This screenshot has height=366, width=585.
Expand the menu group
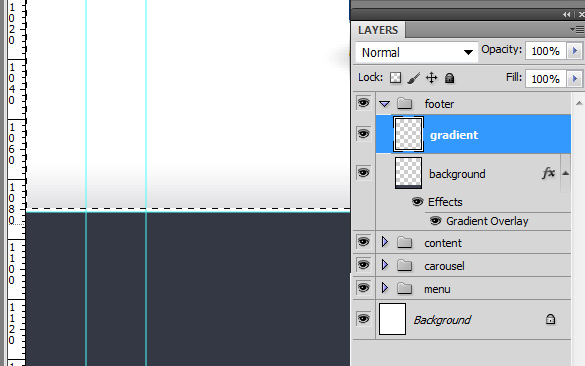[385, 288]
